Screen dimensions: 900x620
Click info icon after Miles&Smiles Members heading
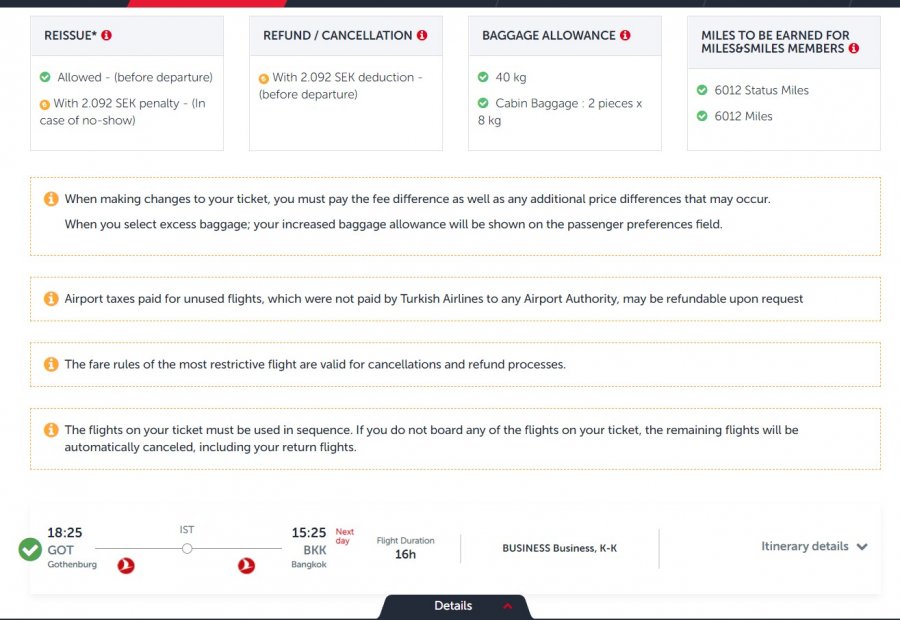point(853,48)
